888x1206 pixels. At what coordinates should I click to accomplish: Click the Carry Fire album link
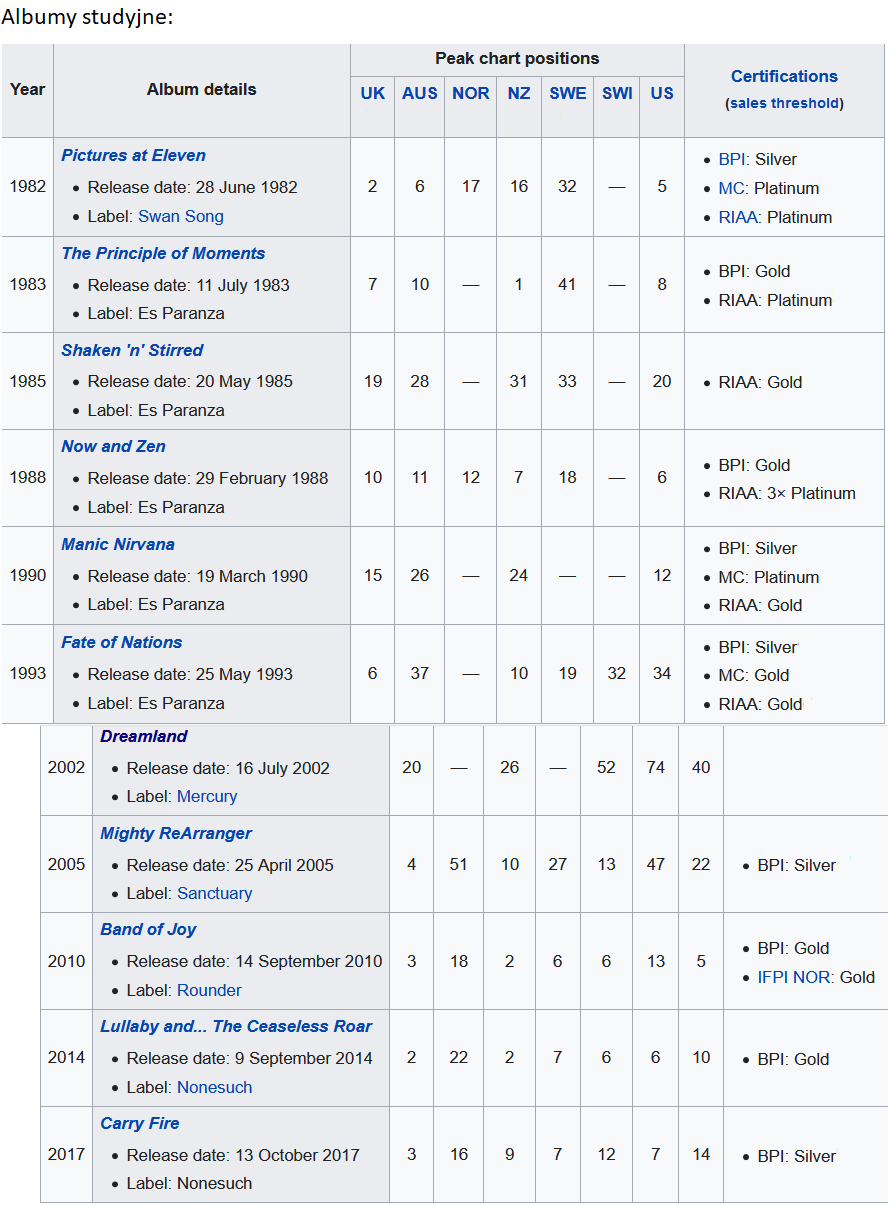point(139,1123)
